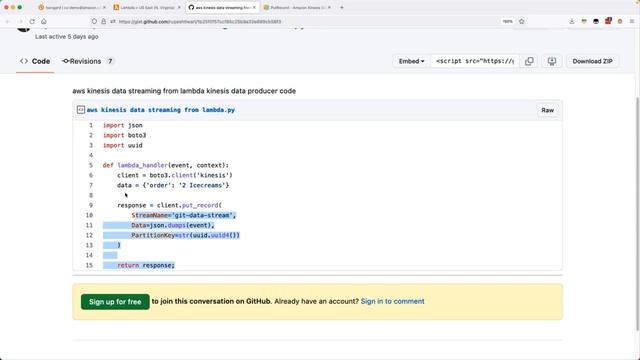Click the client.put_record call line
This screenshot has width=640, height=360.
click(169, 205)
